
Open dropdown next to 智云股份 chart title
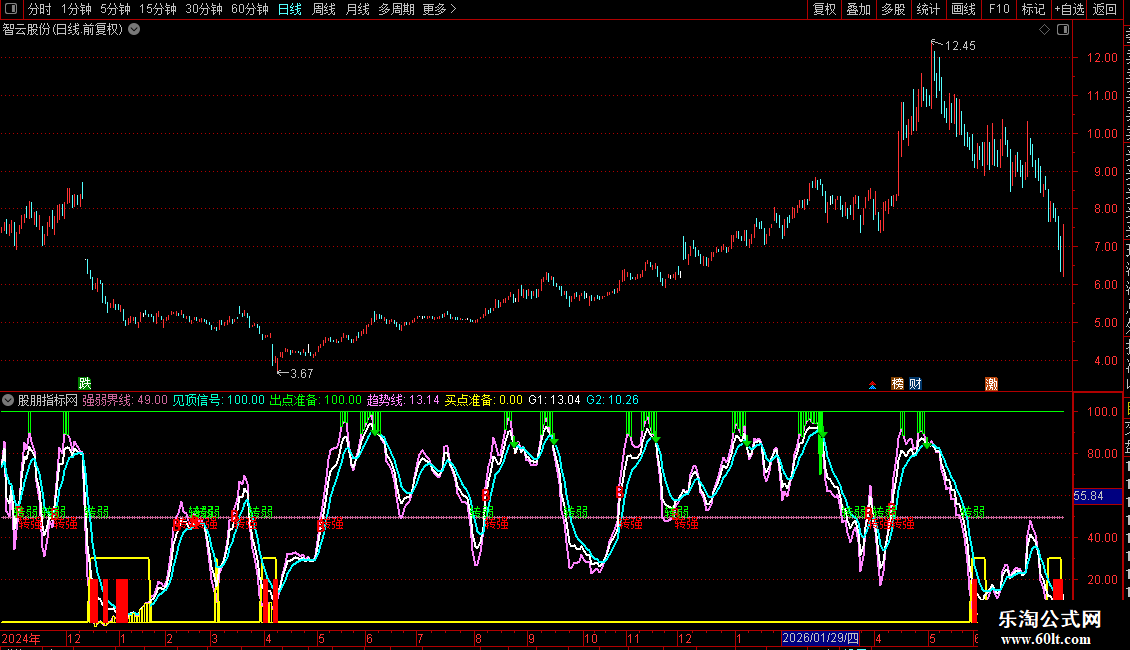pos(134,30)
